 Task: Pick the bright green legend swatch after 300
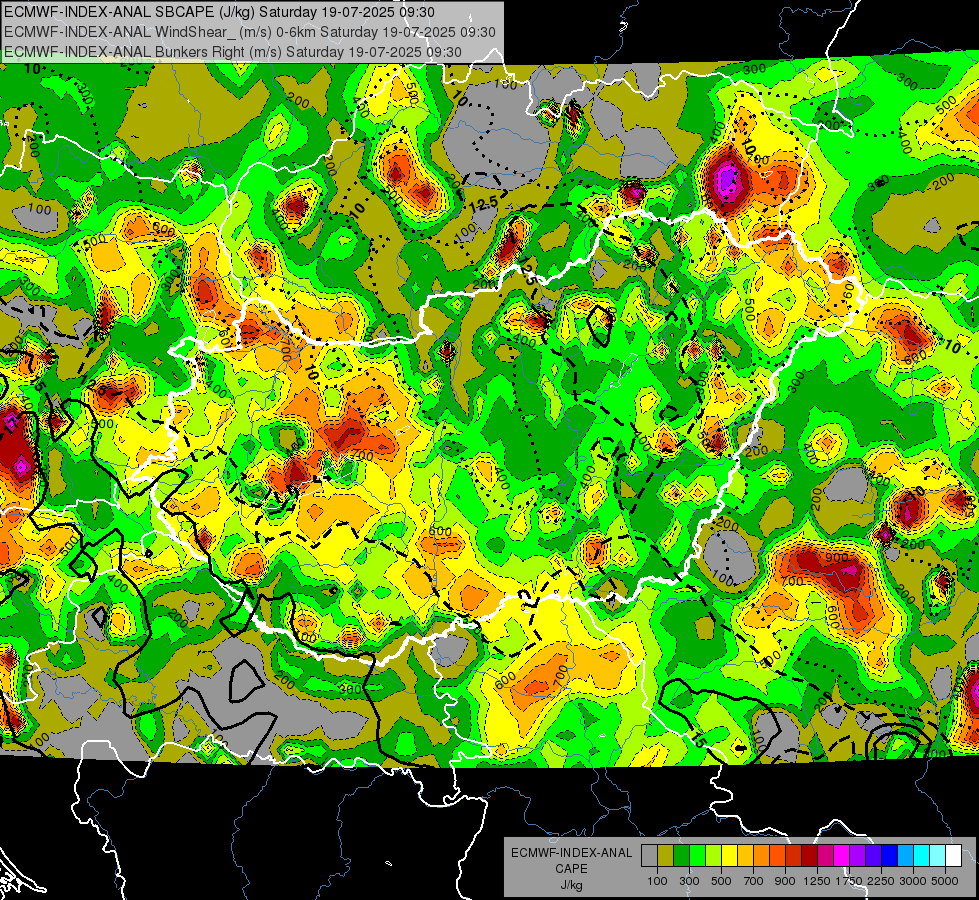pyautogui.click(x=697, y=856)
